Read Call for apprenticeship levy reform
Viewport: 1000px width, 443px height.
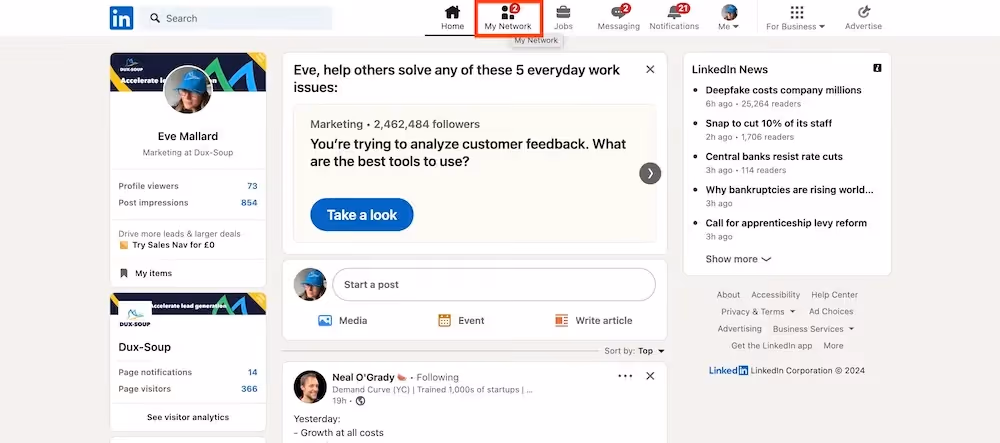point(786,223)
